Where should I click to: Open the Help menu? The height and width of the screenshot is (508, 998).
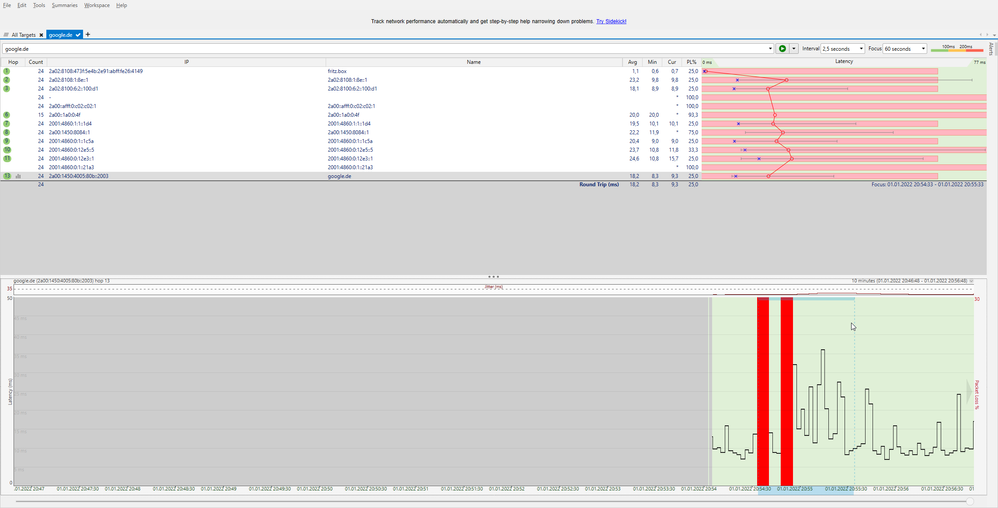coord(122,5)
